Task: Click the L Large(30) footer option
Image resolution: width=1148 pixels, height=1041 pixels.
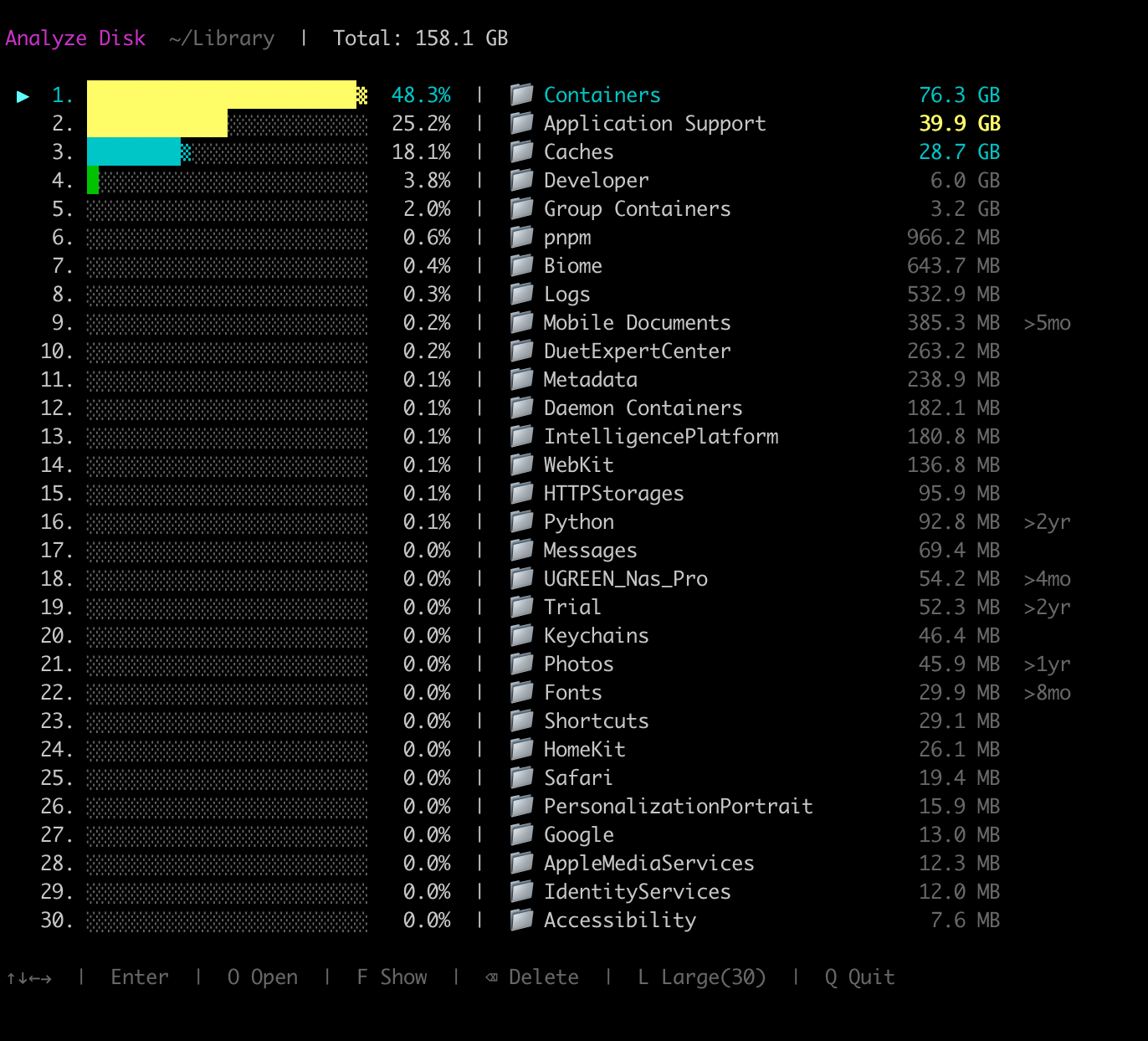Action: [701, 977]
